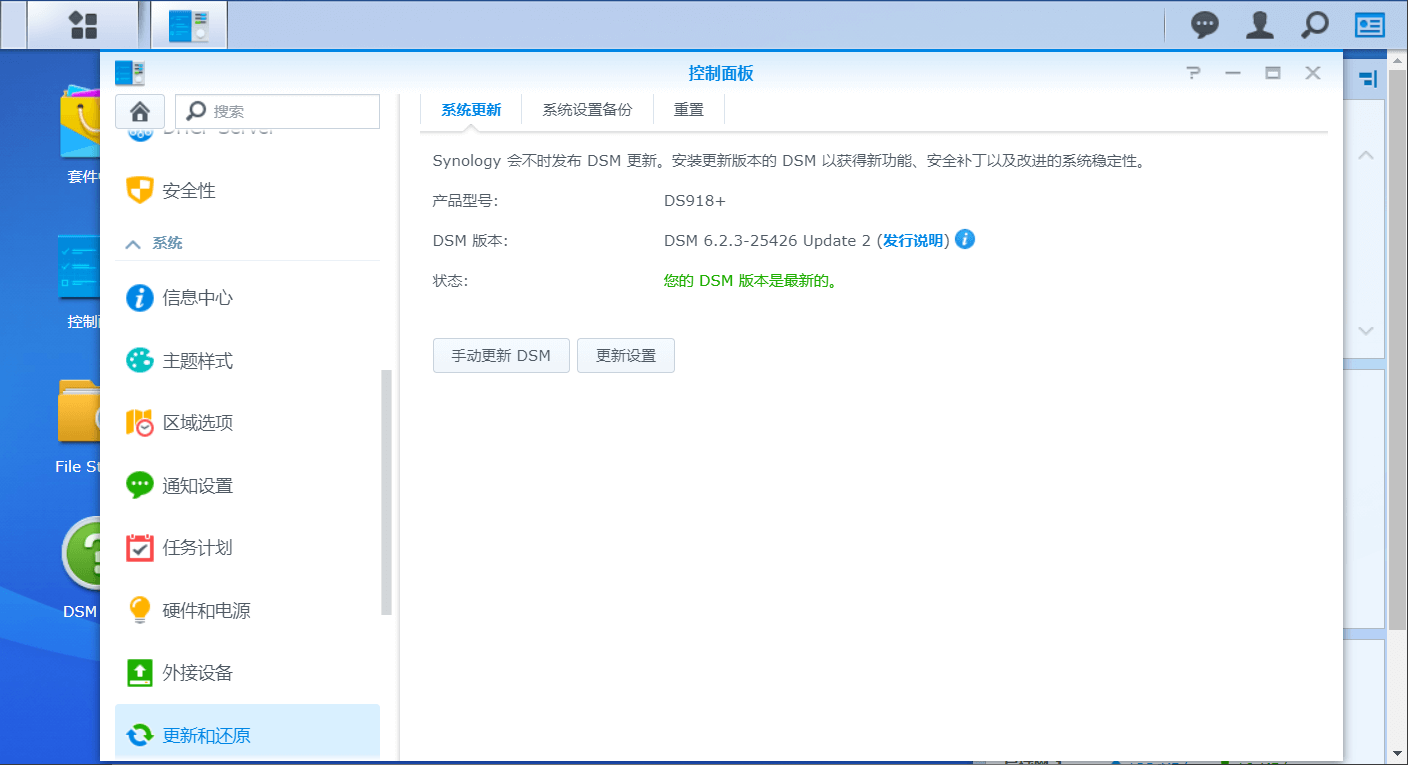
Task: Switch to the 系统设置备份 tab
Action: click(588, 109)
